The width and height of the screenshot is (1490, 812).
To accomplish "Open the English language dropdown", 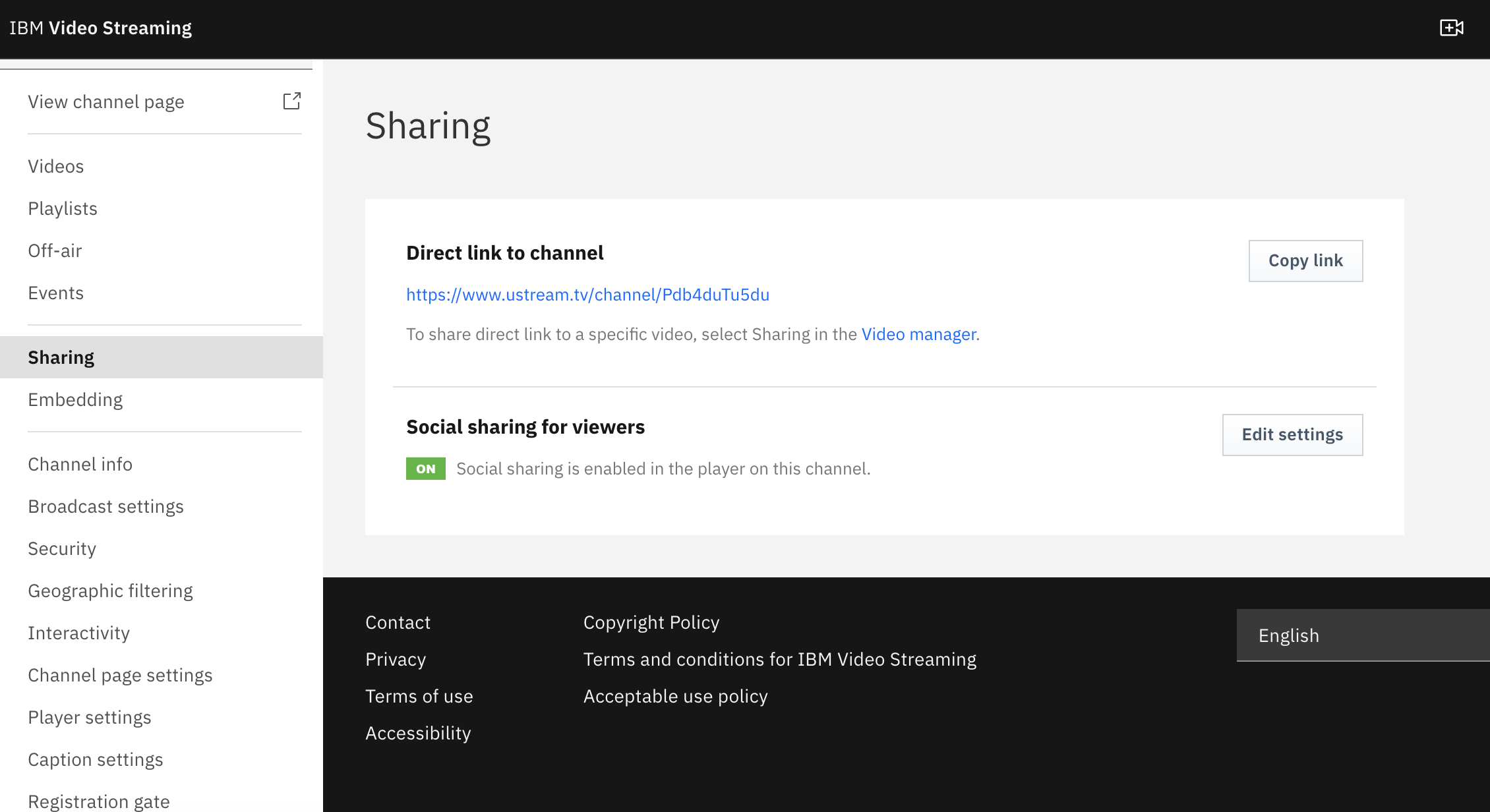I will tap(1363, 635).
